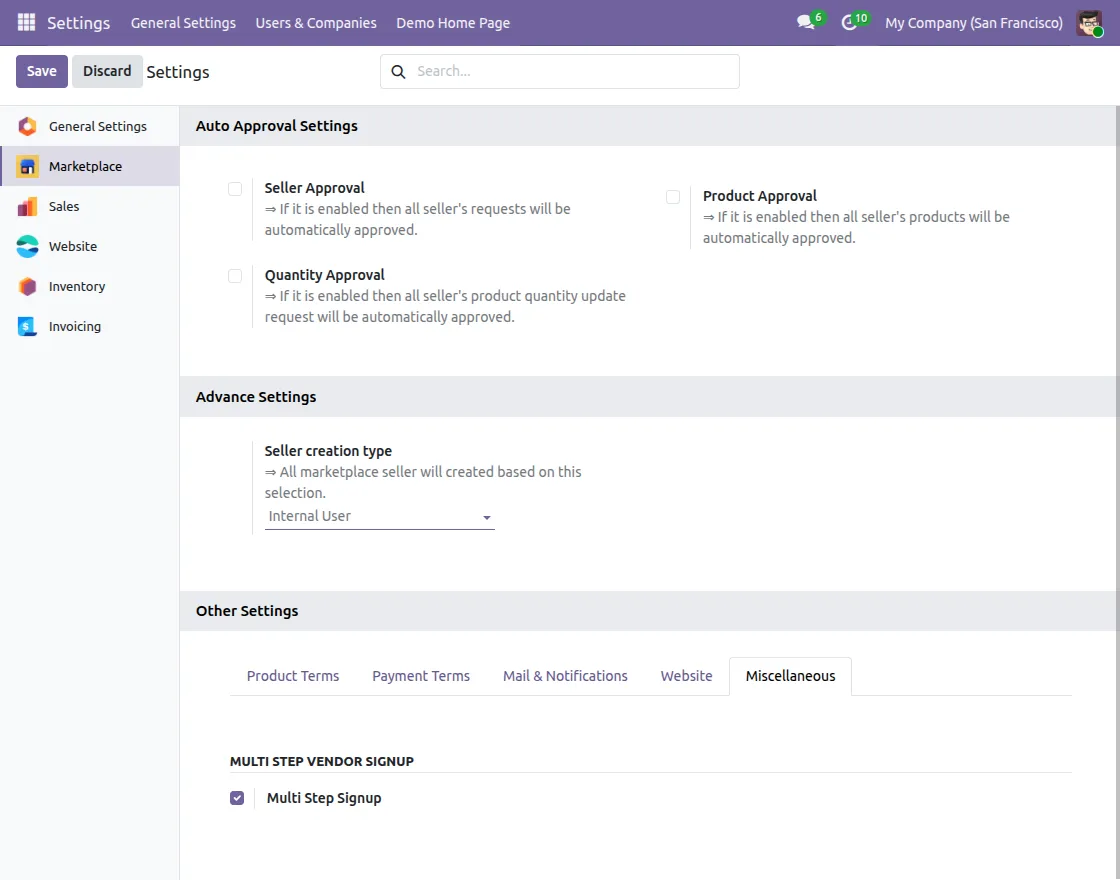
Task: Click the Inventory box icon
Action: [27, 286]
